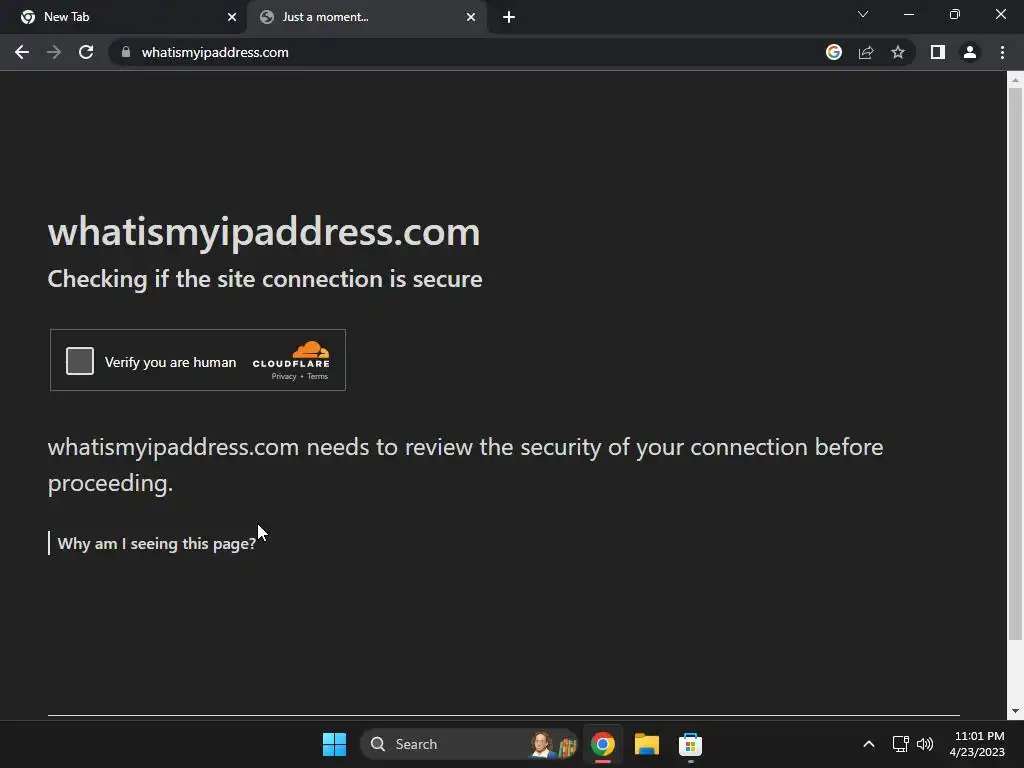Expand the tab search chevron

pos(863,14)
